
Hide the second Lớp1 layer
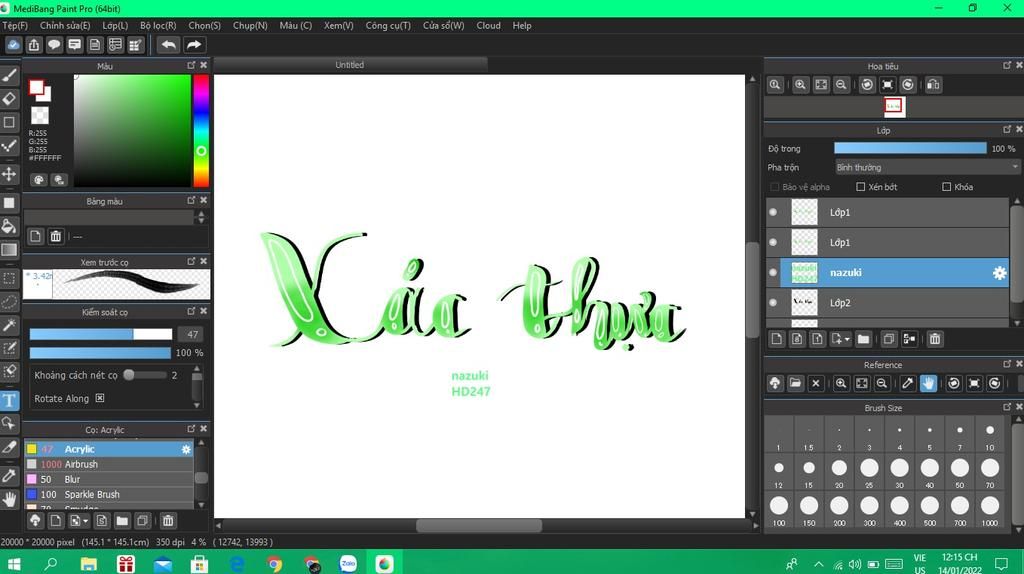coord(773,242)
